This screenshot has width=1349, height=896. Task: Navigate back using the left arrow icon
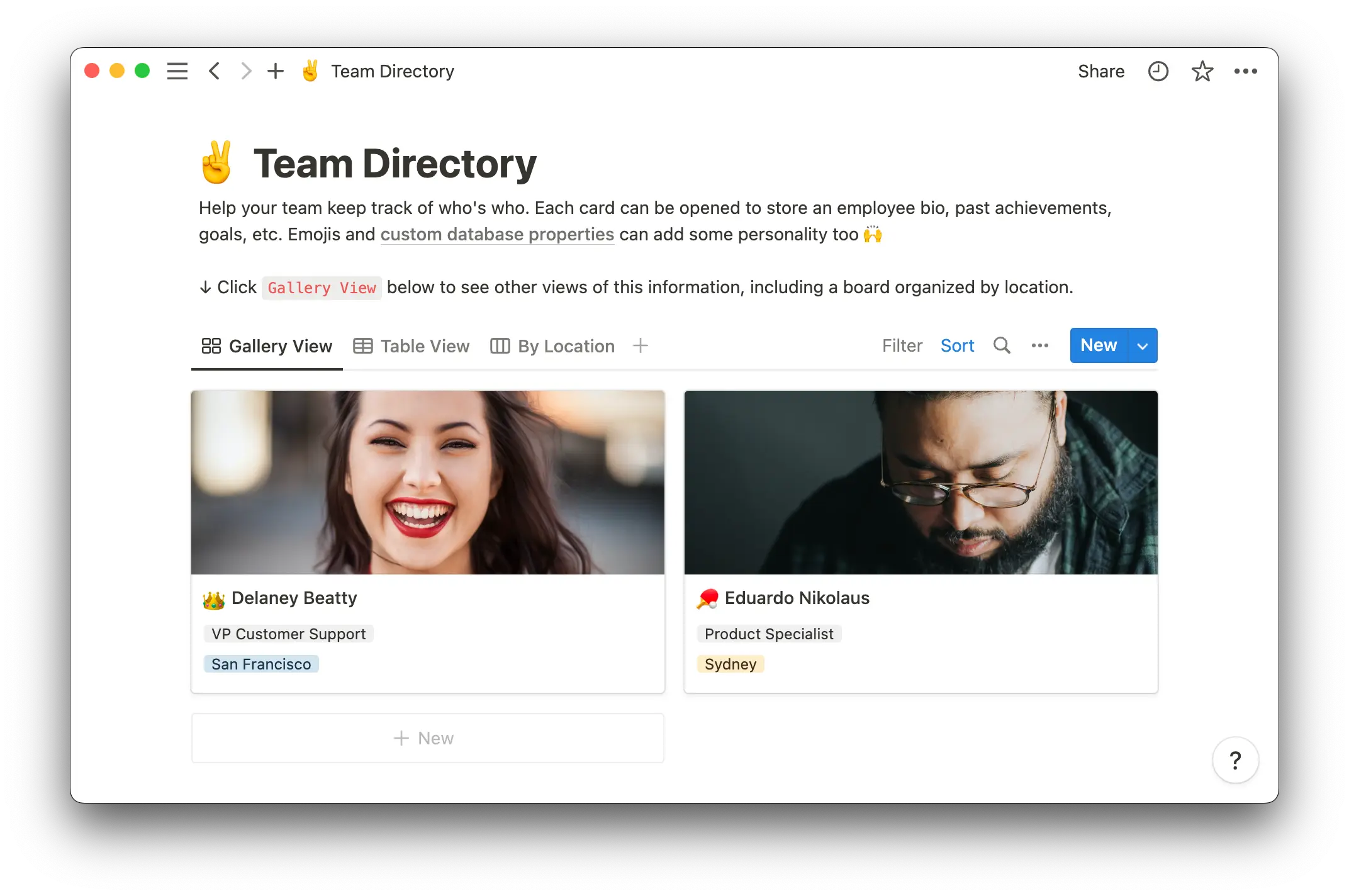pos(214,71)
